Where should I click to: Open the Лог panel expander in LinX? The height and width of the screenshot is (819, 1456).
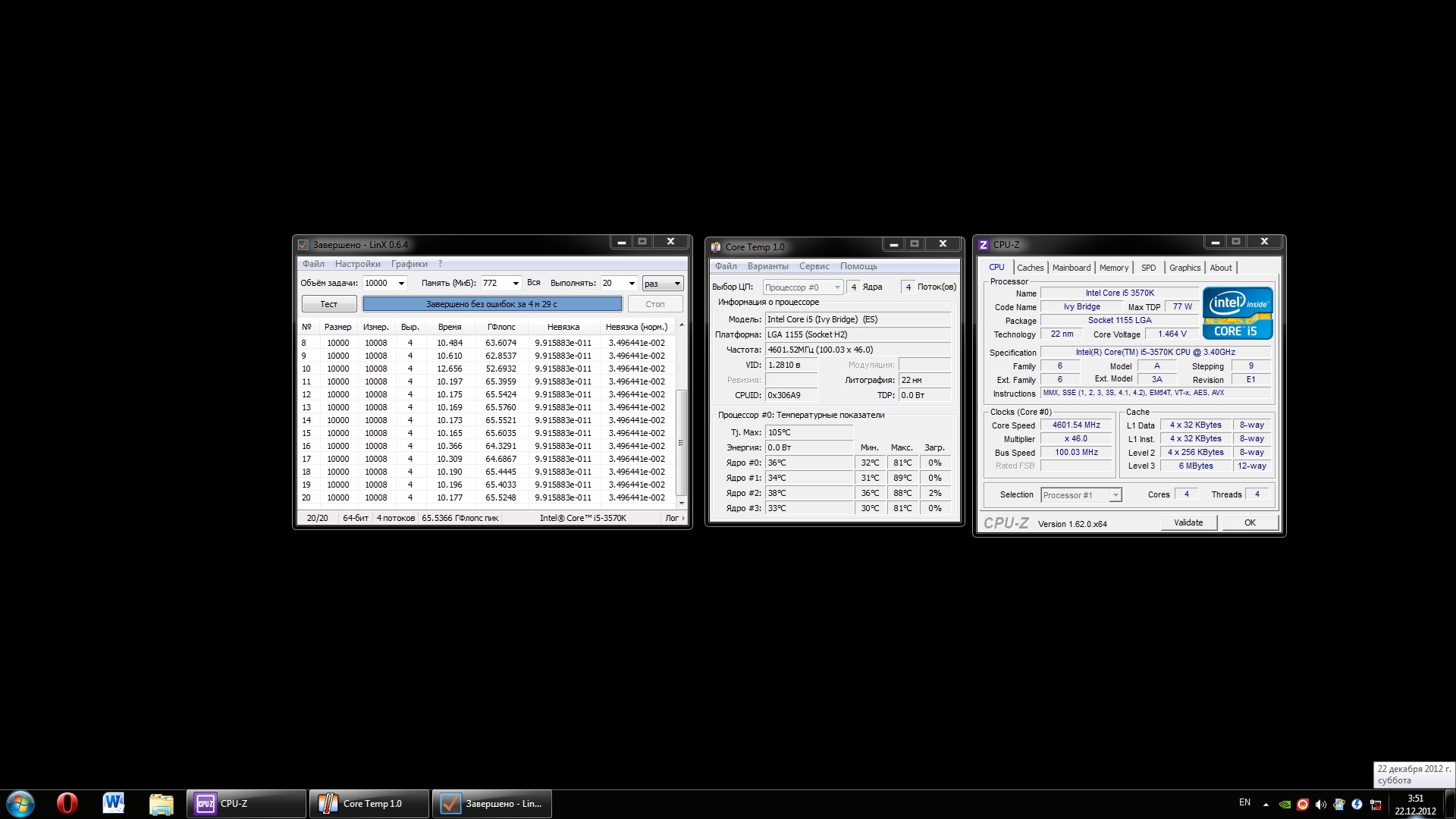click(674, 518)
